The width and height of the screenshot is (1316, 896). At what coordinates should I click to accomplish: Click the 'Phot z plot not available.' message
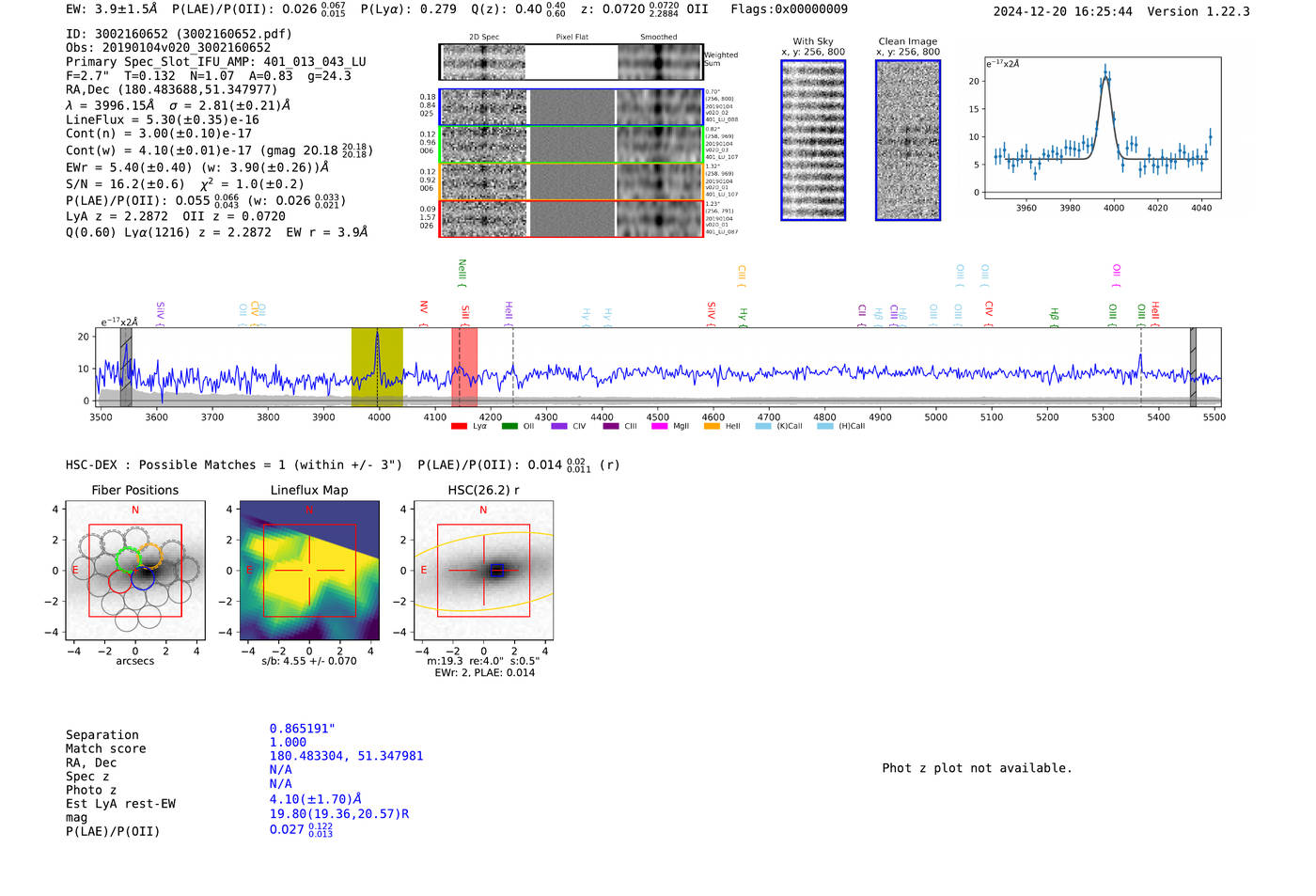point(977,768)
